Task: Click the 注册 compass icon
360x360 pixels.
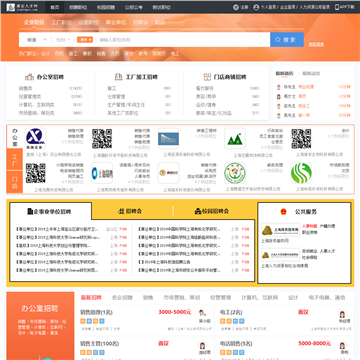Action: [236, 7]
